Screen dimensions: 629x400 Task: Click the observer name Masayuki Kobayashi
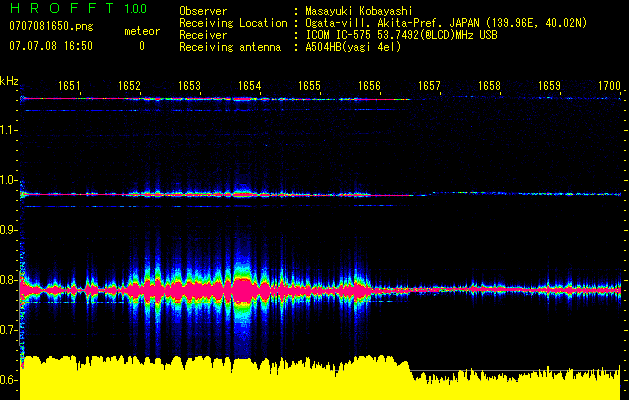tap(359, 11)
